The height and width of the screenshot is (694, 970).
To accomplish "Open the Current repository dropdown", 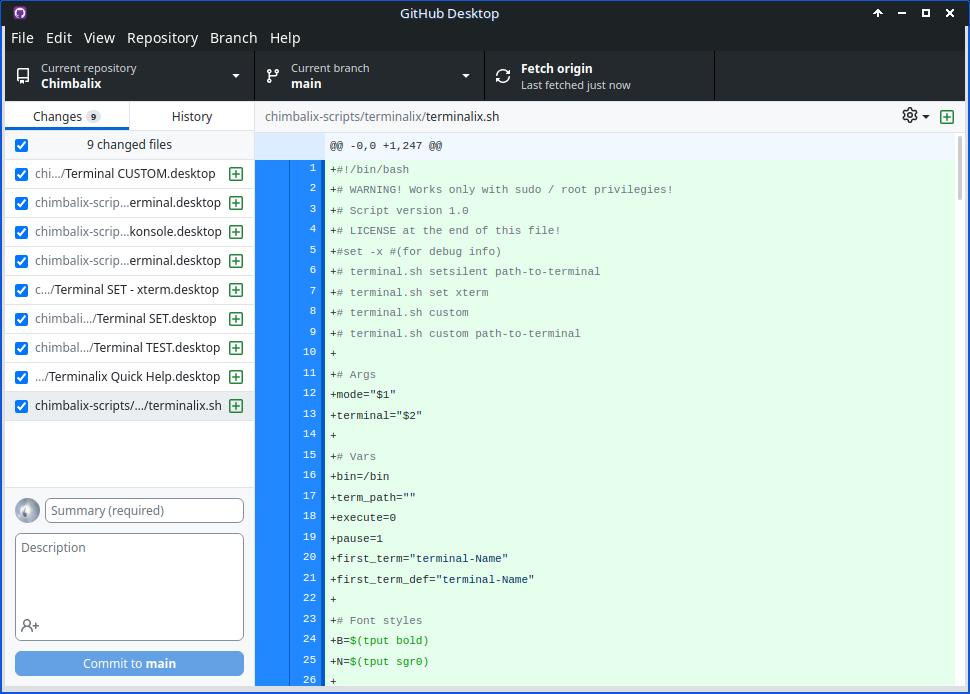I will (x=130, y=76).
